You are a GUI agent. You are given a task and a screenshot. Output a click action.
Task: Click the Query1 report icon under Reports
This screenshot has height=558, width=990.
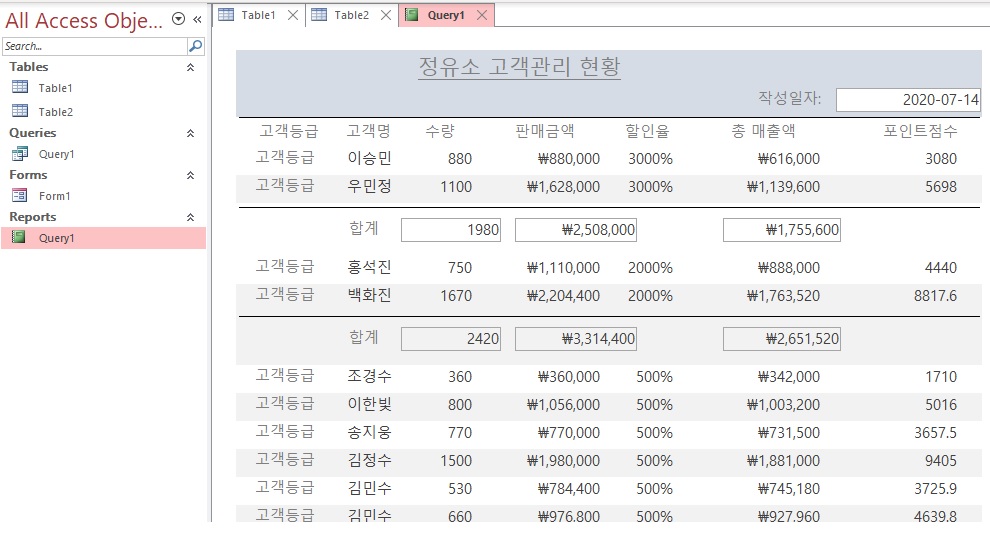point(19,238)
